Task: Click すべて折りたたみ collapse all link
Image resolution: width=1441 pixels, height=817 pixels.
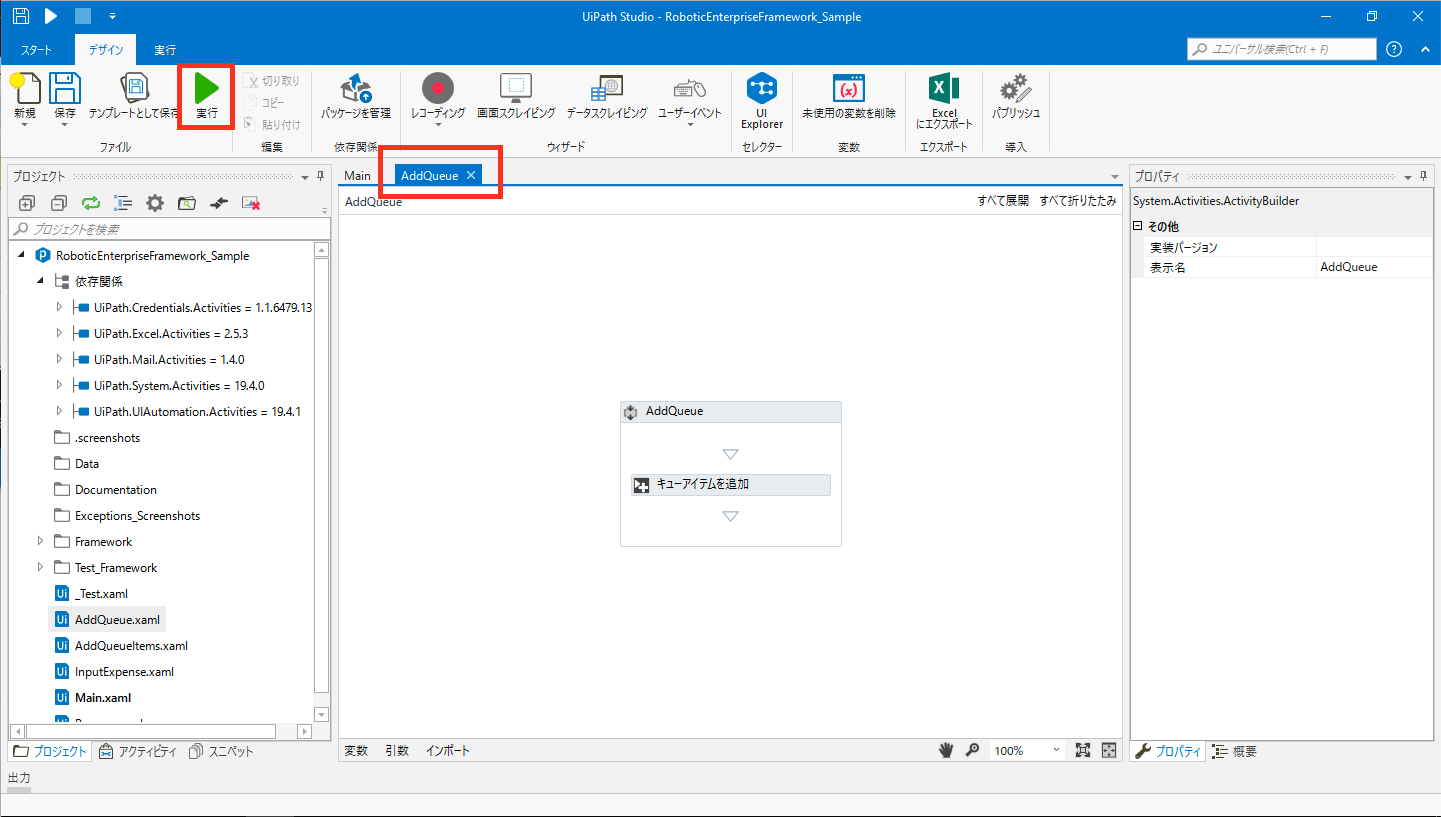Action: point(1078,201)
